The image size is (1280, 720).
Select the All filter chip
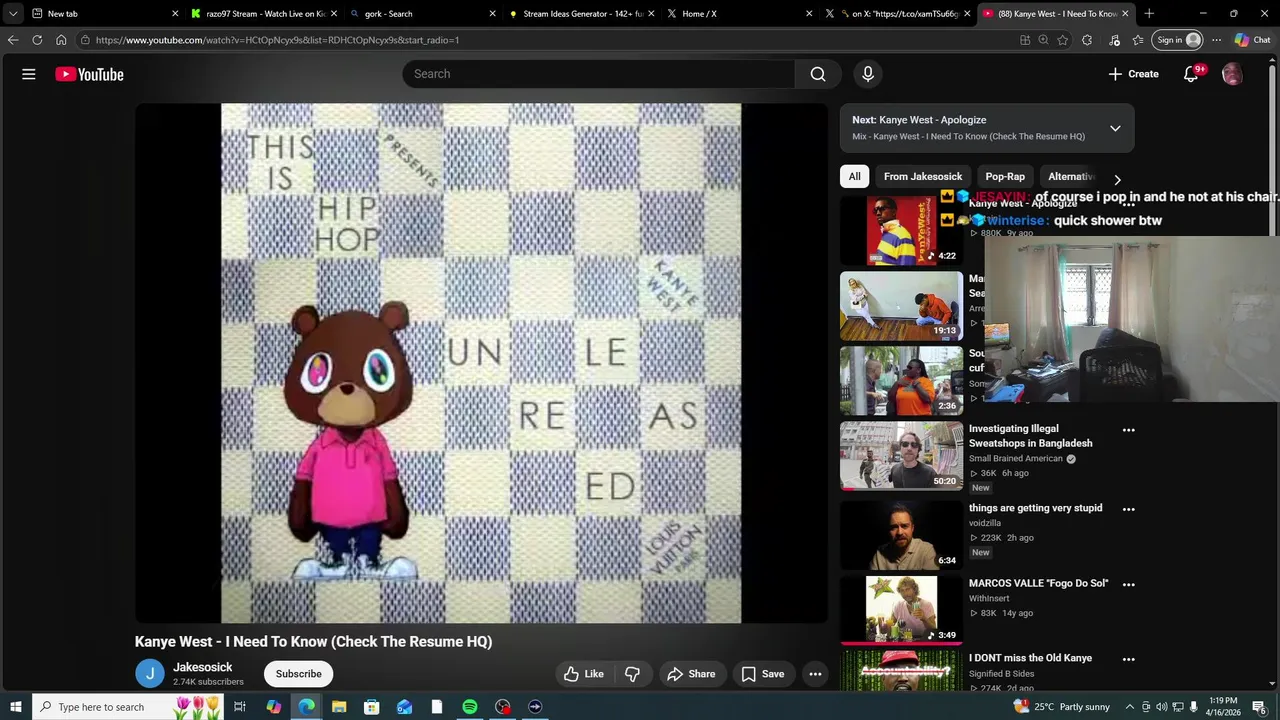pyautogui.click(x=855, y=176)
